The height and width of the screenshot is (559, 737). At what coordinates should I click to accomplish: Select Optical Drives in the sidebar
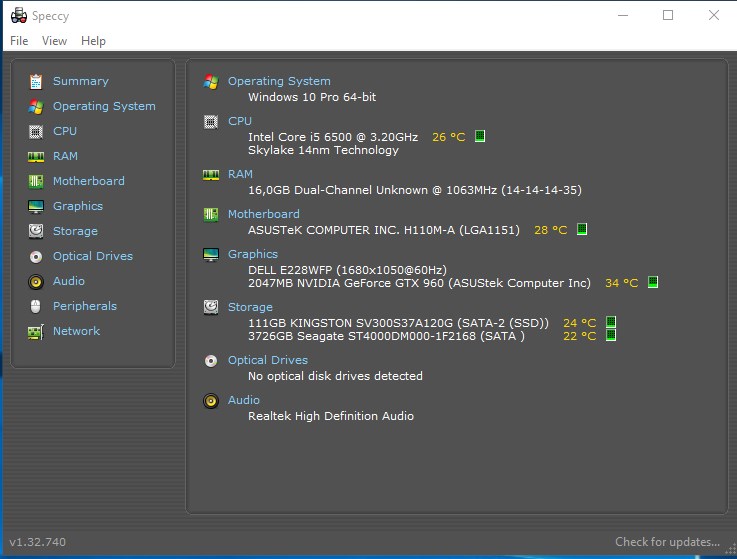[93, 256]
